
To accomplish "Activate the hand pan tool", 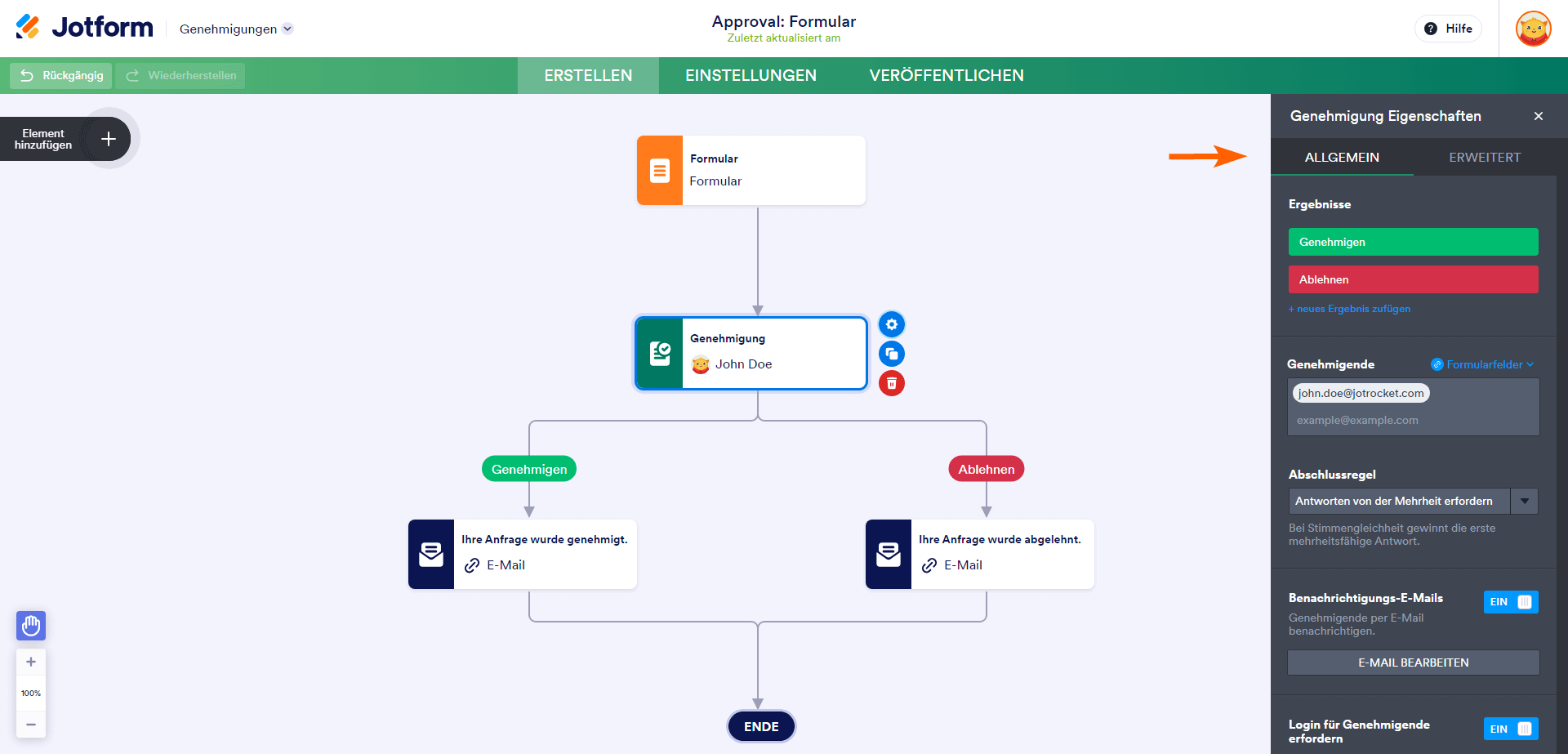I will click(x=31, y=626).
